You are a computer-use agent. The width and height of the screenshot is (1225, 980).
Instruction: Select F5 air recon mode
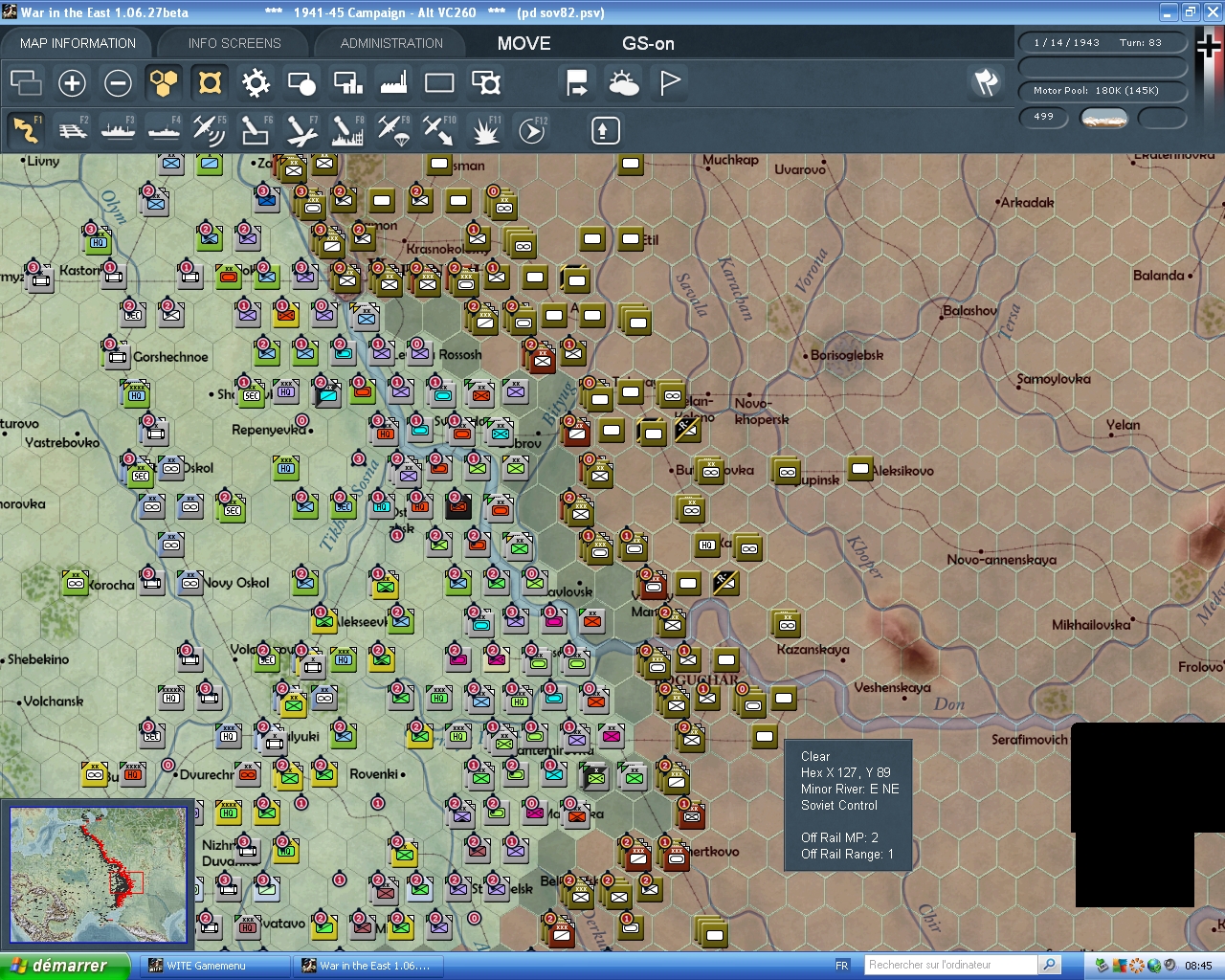(x=209, y=130)
